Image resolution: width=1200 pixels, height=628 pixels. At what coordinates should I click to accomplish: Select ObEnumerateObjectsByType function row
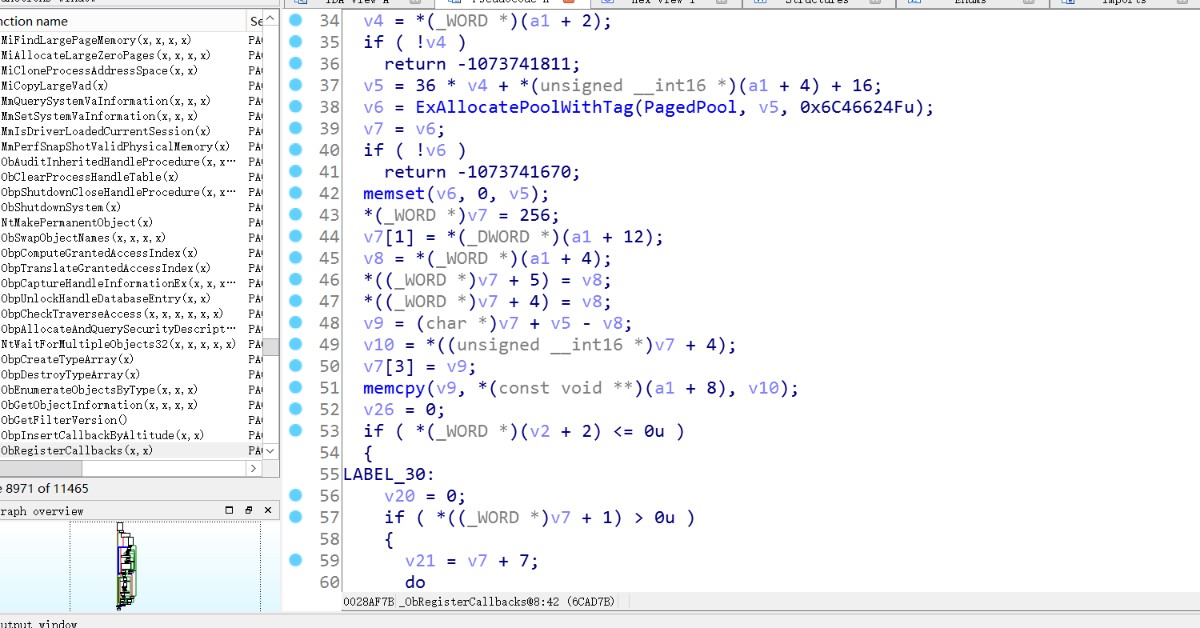(132, 389)
